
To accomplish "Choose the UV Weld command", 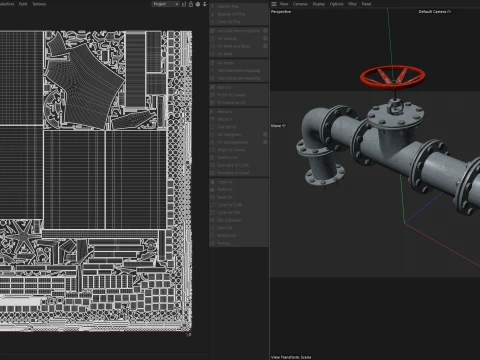I will (239, 54).
